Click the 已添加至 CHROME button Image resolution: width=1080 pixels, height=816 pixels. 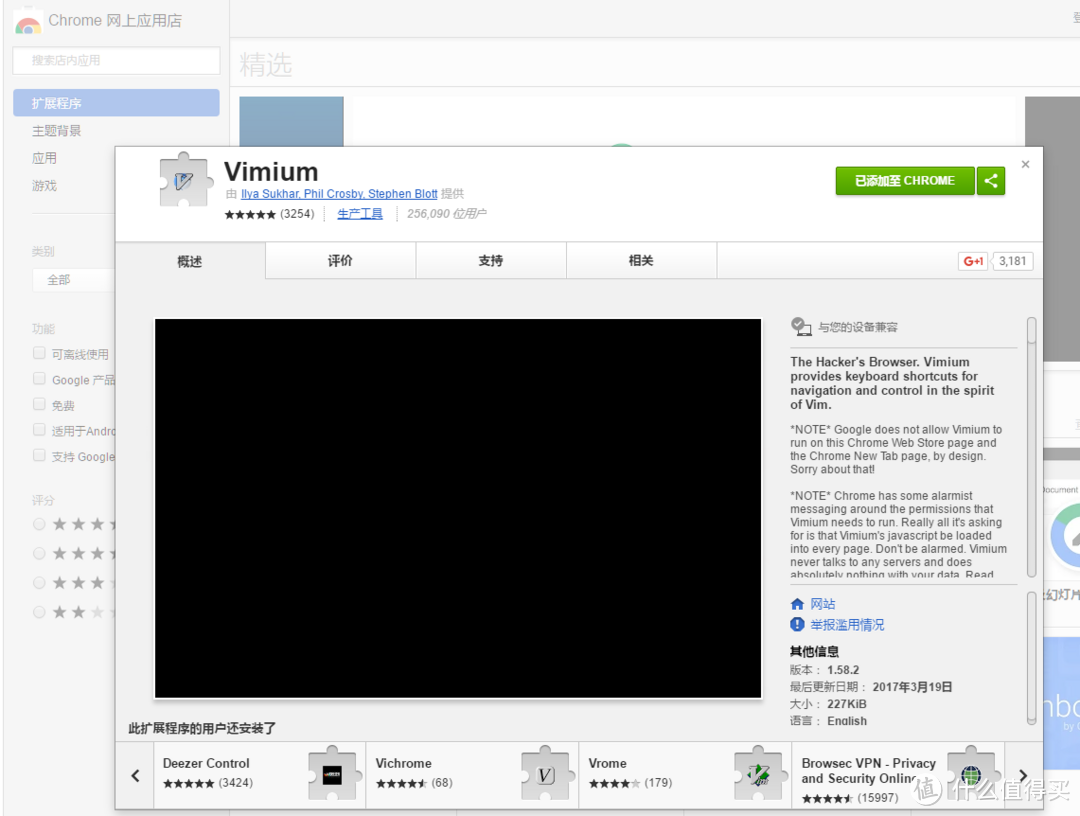[x=904, y=181]
